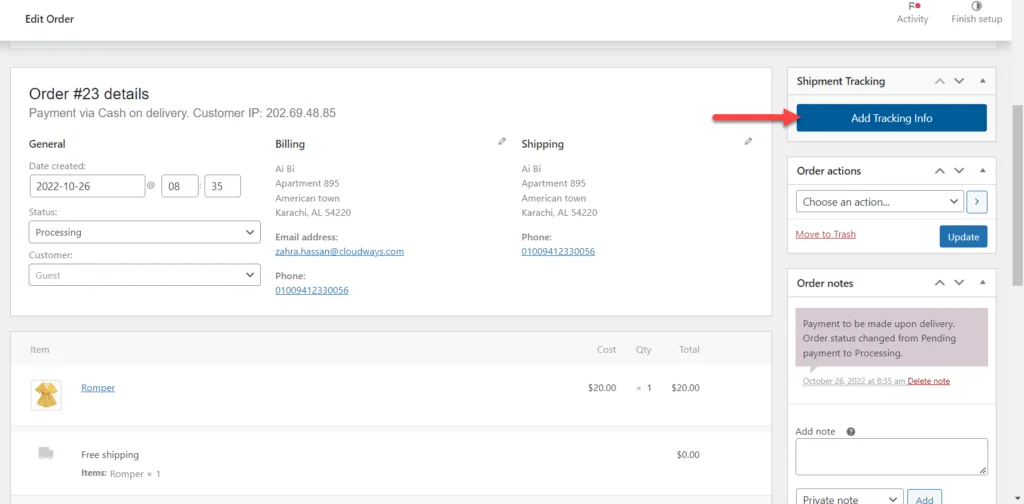The image size is (1024, 504).
Task: Edit billing address with pencil icon
Action: (502, 142)
